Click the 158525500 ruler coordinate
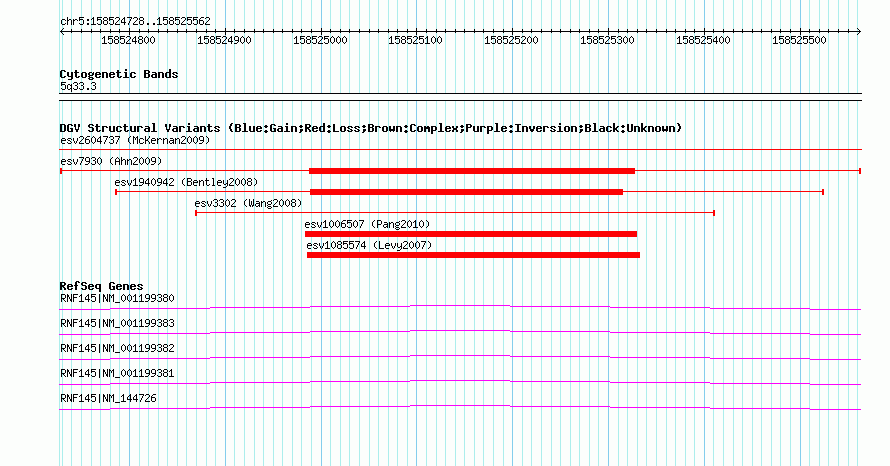This screenshot has height=466, width=890. [x=799, y=40]
